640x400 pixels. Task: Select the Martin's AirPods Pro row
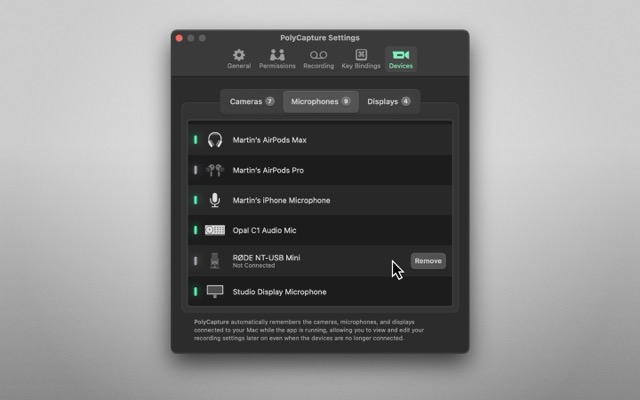tap(320, 170)
